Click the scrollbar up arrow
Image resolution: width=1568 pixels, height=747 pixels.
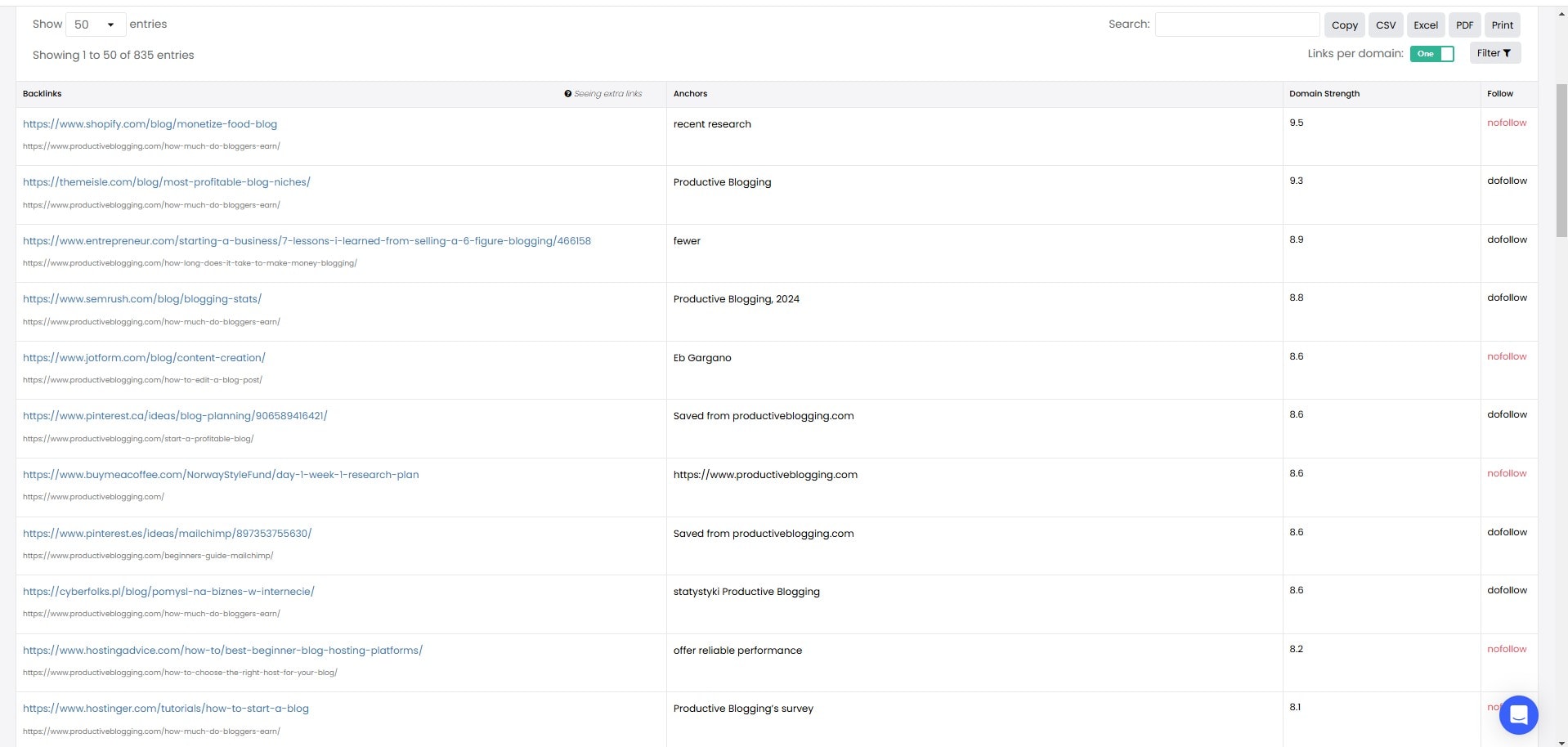[1560, 12]
